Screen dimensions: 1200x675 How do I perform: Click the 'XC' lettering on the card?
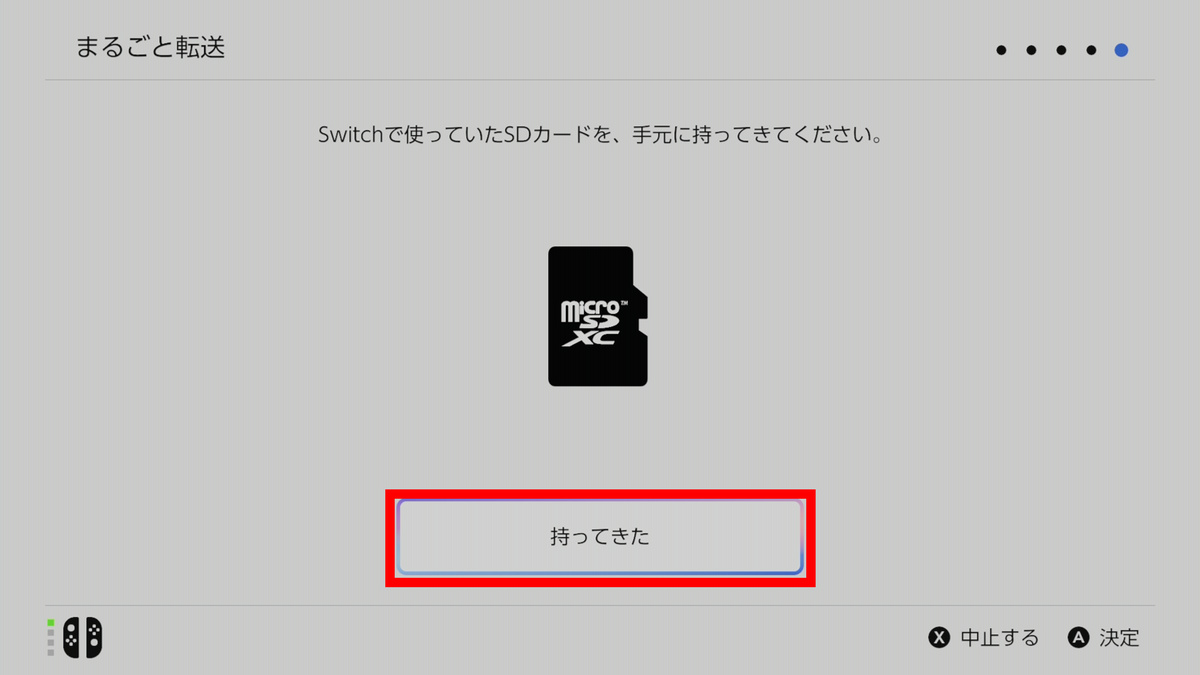point(589,339)
